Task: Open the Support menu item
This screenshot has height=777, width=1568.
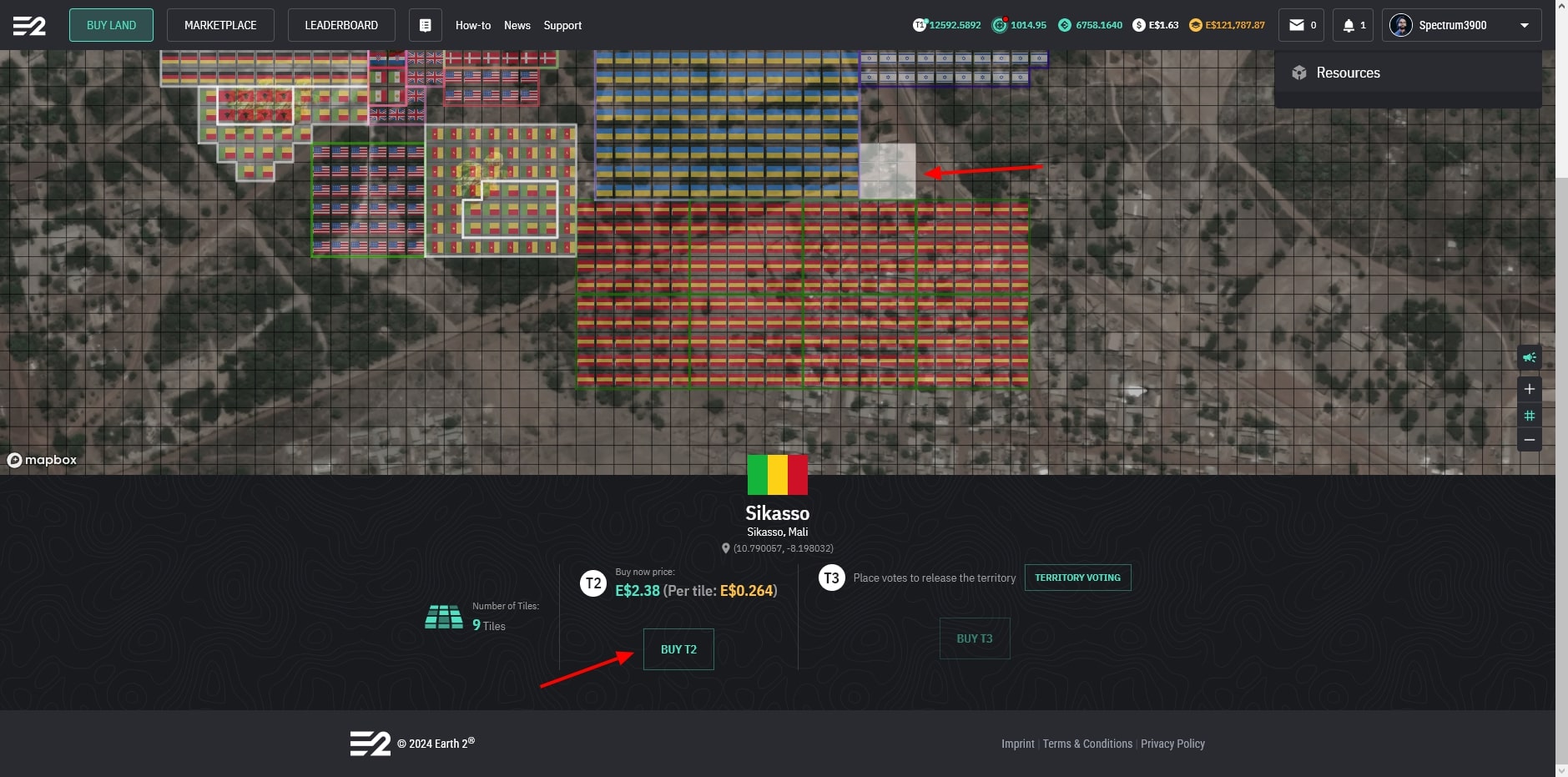Action: [x=562, y=25]
